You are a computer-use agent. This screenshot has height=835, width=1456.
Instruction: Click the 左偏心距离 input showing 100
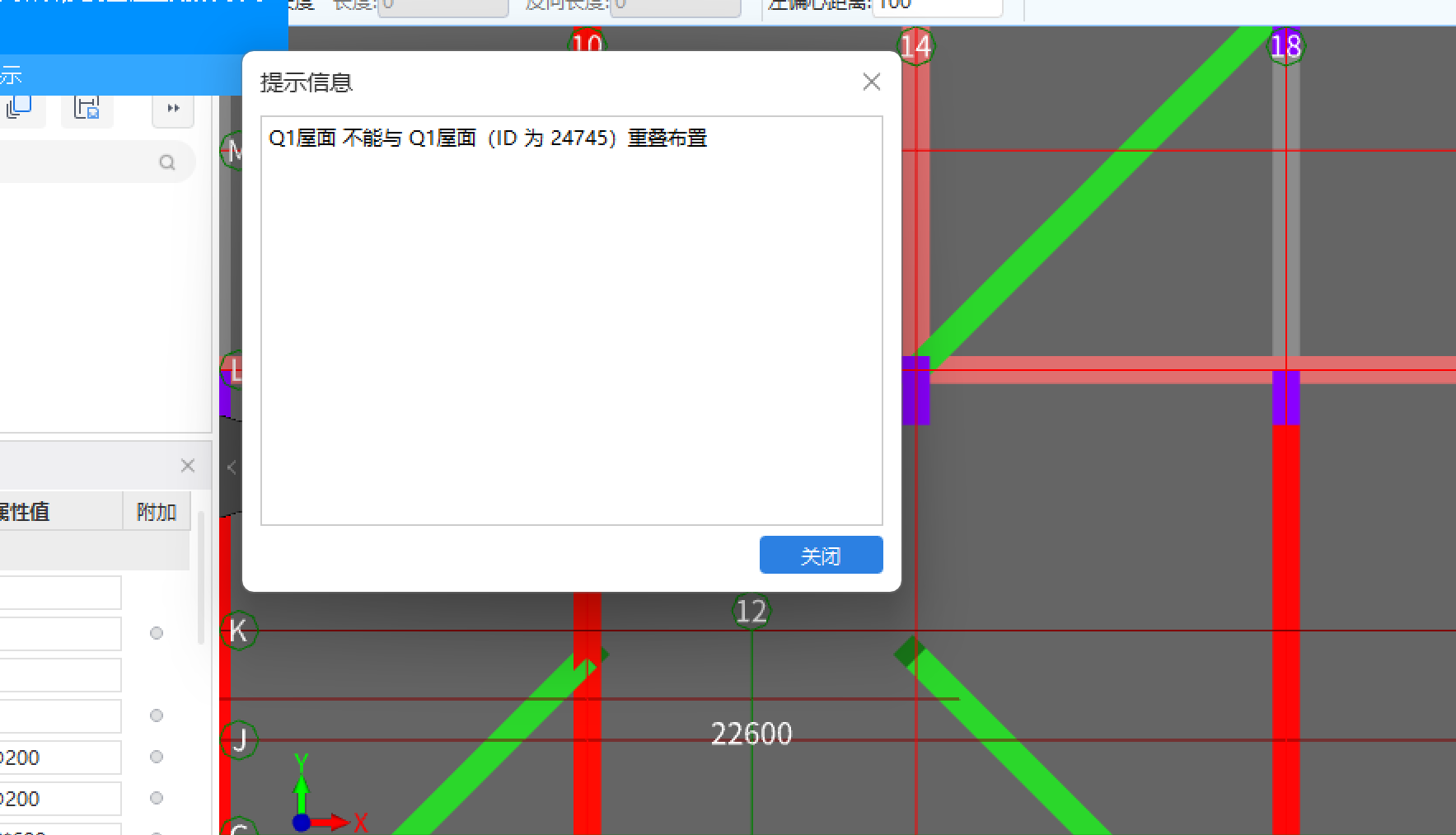tap(938, 7)
